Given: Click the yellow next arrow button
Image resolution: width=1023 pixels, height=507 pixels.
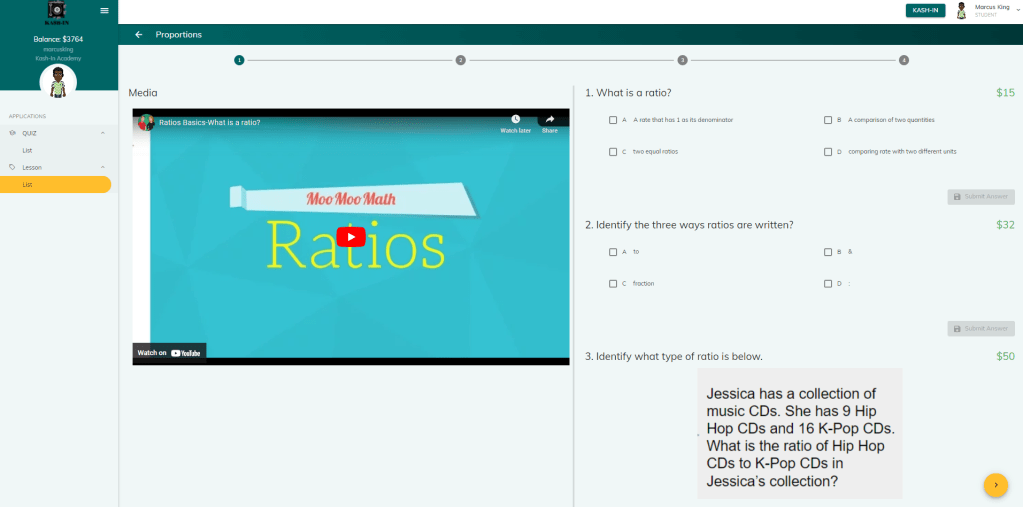Looking at the screenshot, I should [995, 484].
